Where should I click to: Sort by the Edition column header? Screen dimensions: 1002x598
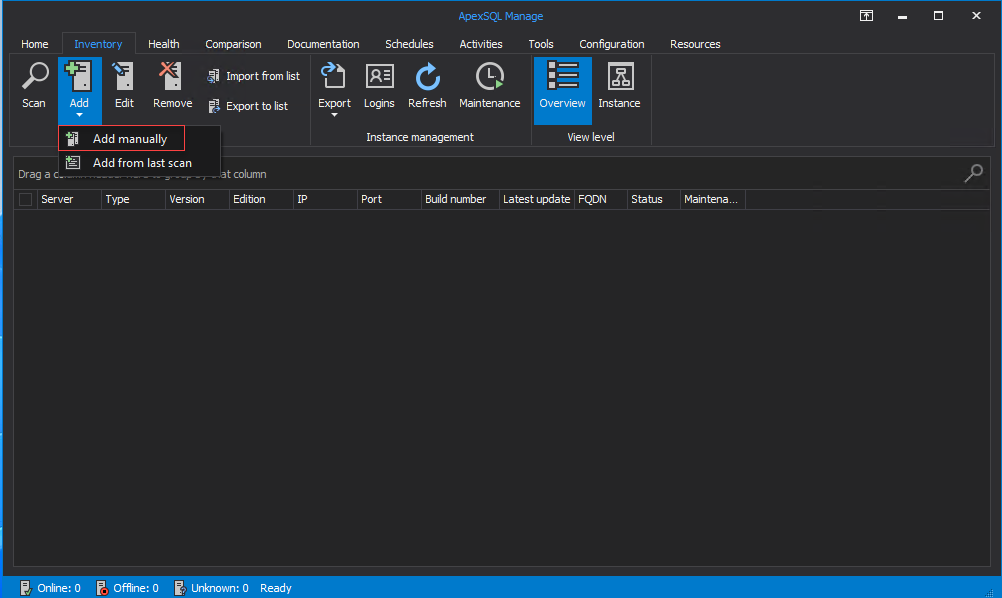click(261, 199)
